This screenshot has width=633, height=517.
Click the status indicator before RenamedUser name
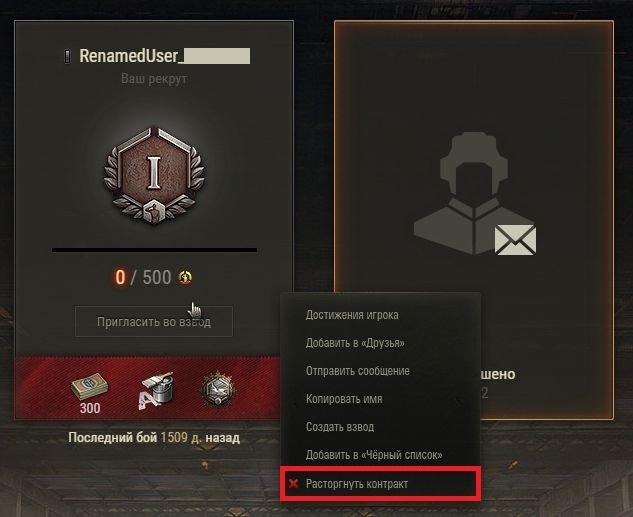(67, 56)
